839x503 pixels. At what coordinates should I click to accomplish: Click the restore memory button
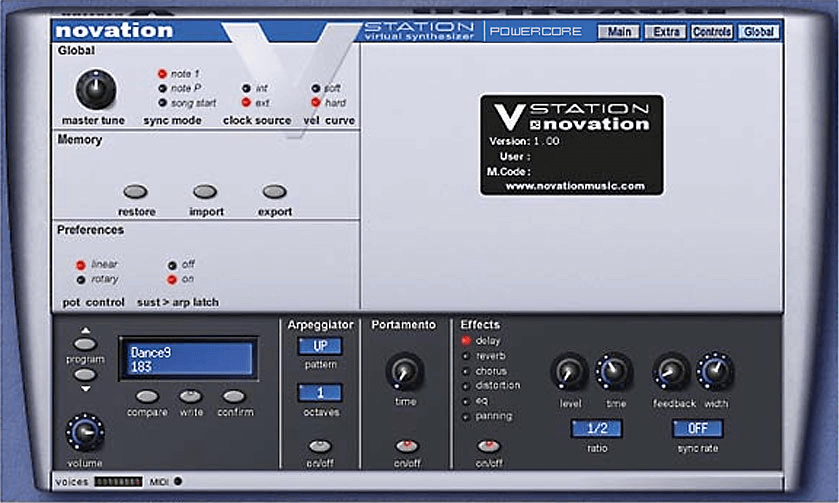click(135, 192)
